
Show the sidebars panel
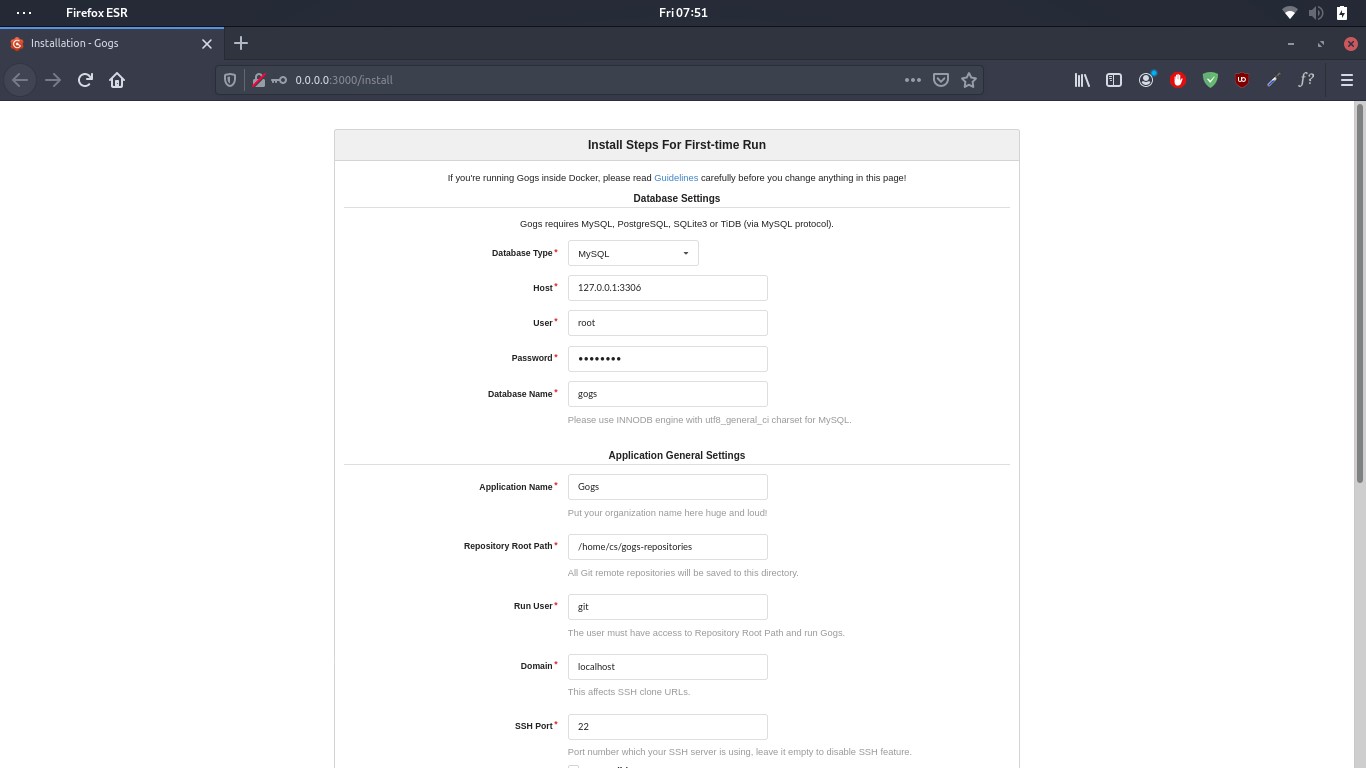1114,80
